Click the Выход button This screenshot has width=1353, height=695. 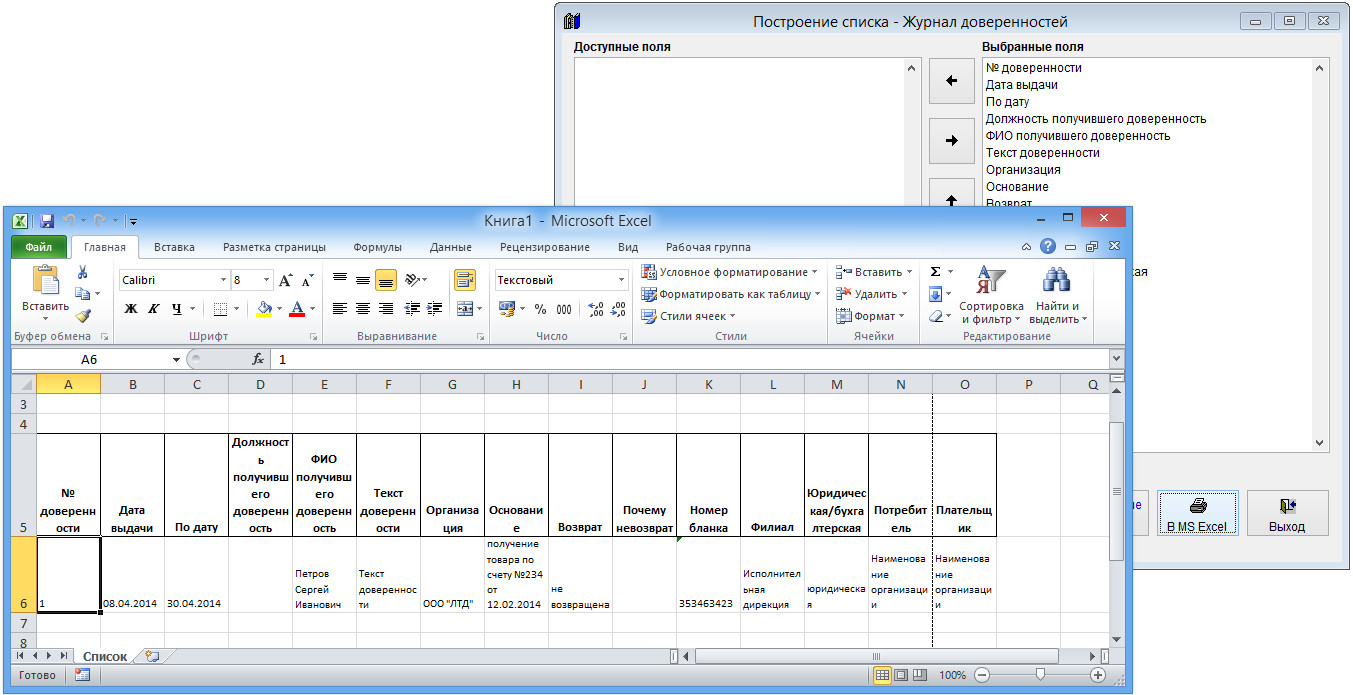[1287, 514]
